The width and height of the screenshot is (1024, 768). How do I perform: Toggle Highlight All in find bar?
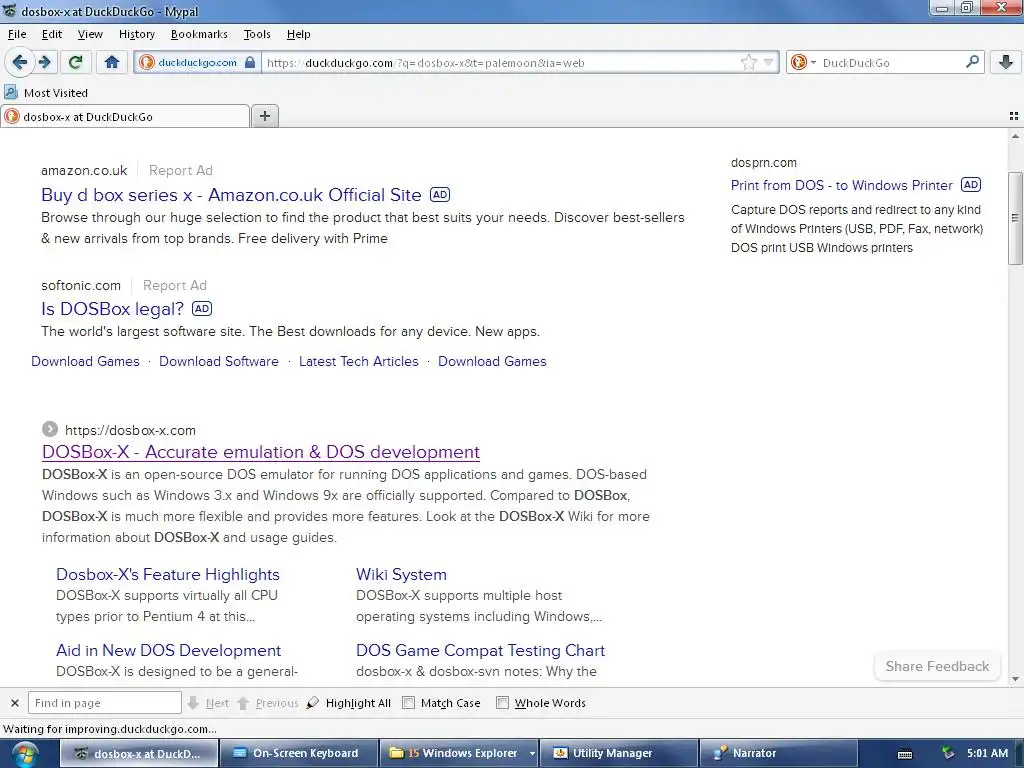pos(349,703)
